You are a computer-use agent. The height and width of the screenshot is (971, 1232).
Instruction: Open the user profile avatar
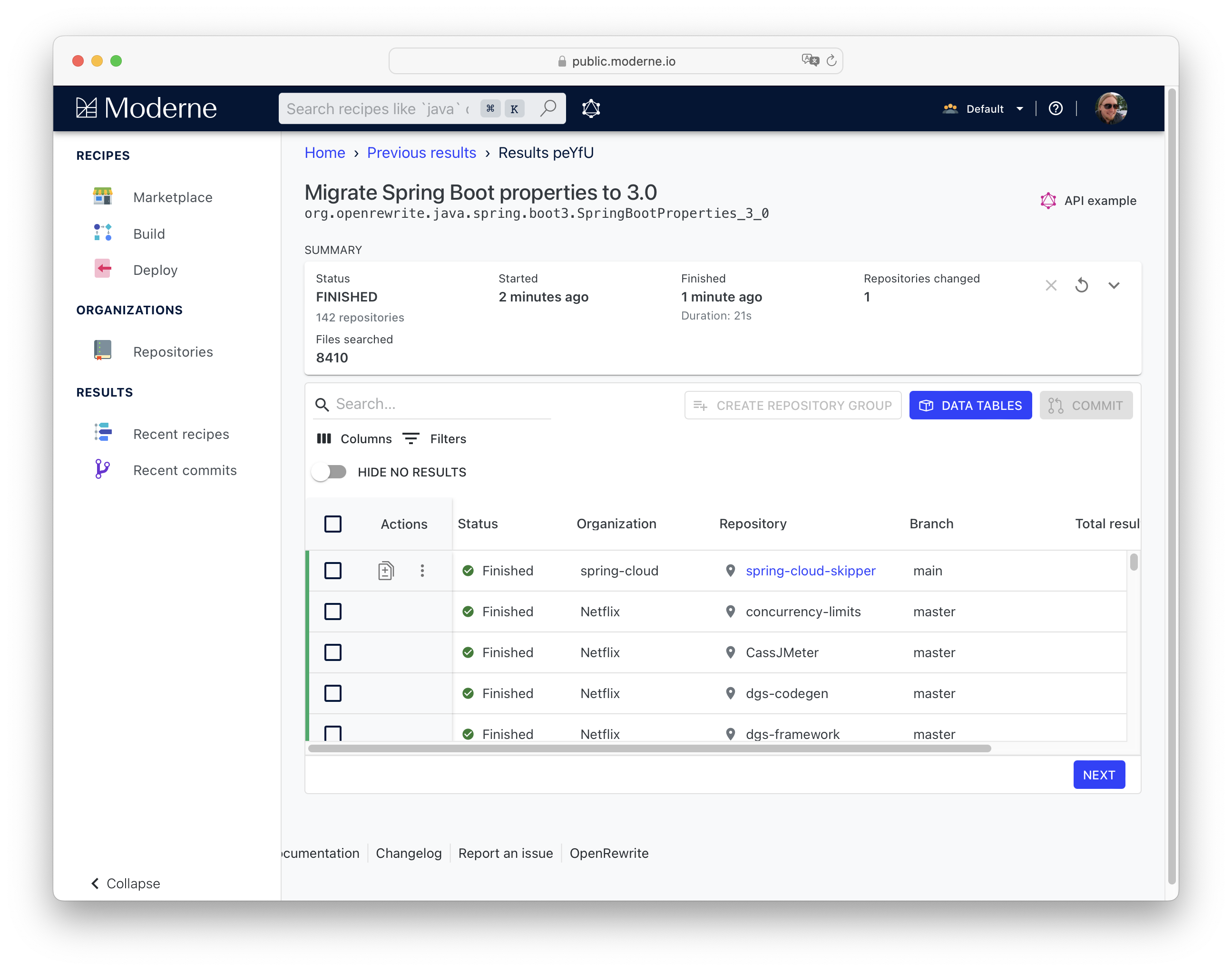[x=1110, y=108]
